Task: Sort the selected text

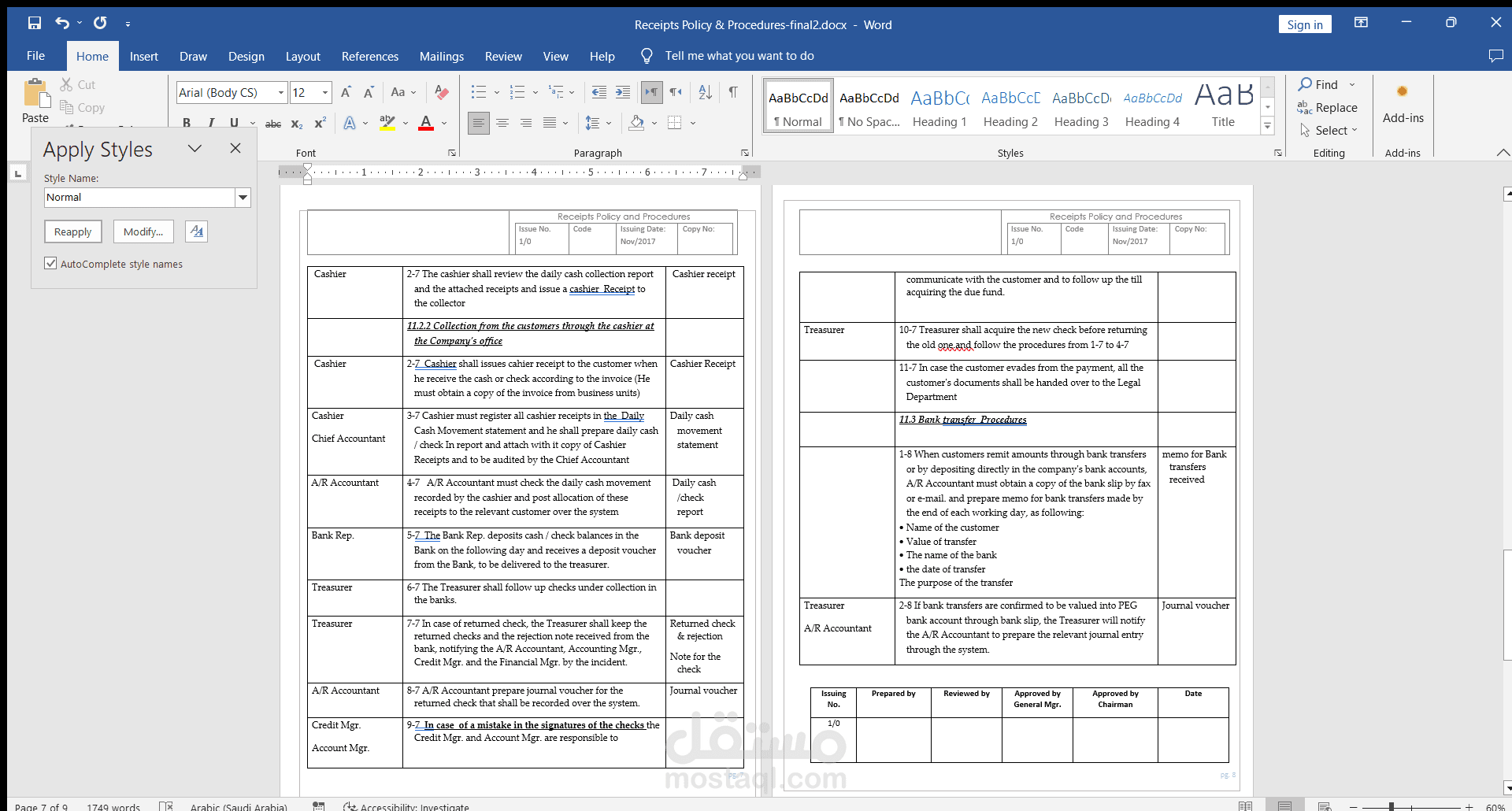Action: click(706, 93)
